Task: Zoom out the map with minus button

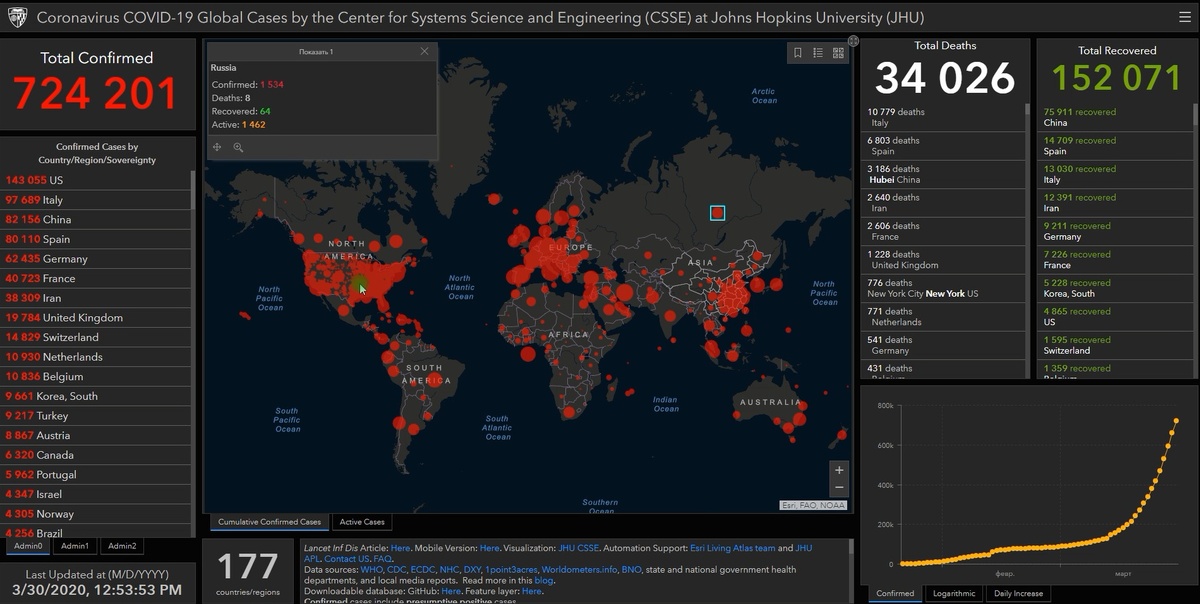Action: [839, 488]
